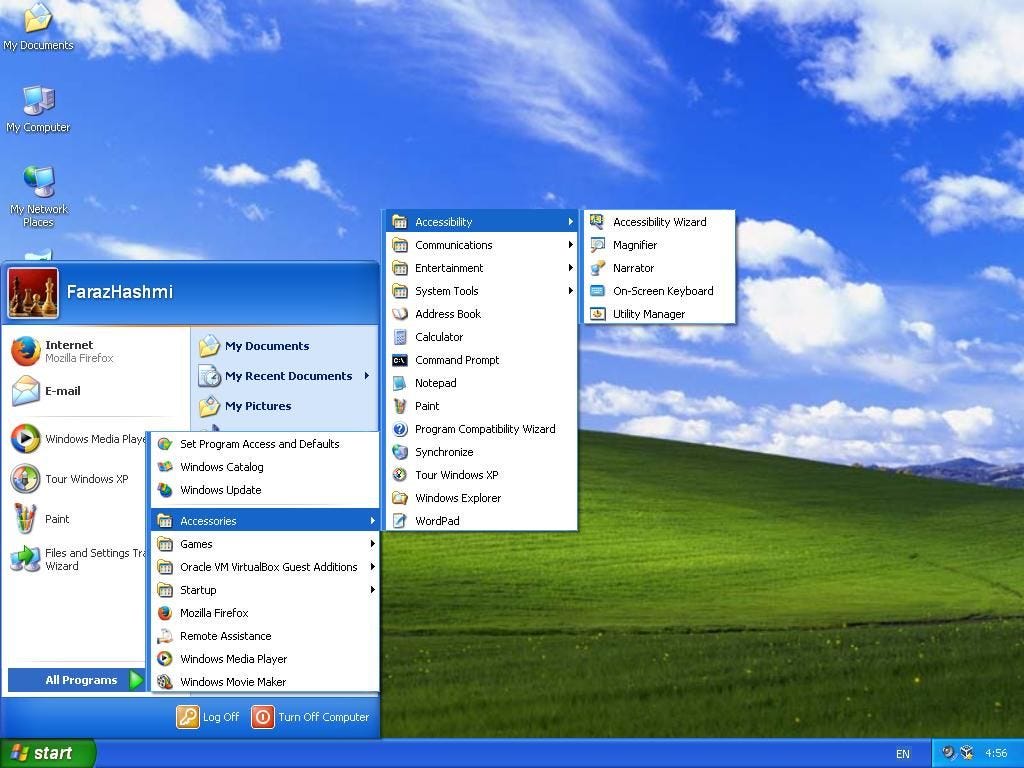This screenshot has height=768, width=1024.
Task: Click the EN language indicator
Action: (902, 753)
